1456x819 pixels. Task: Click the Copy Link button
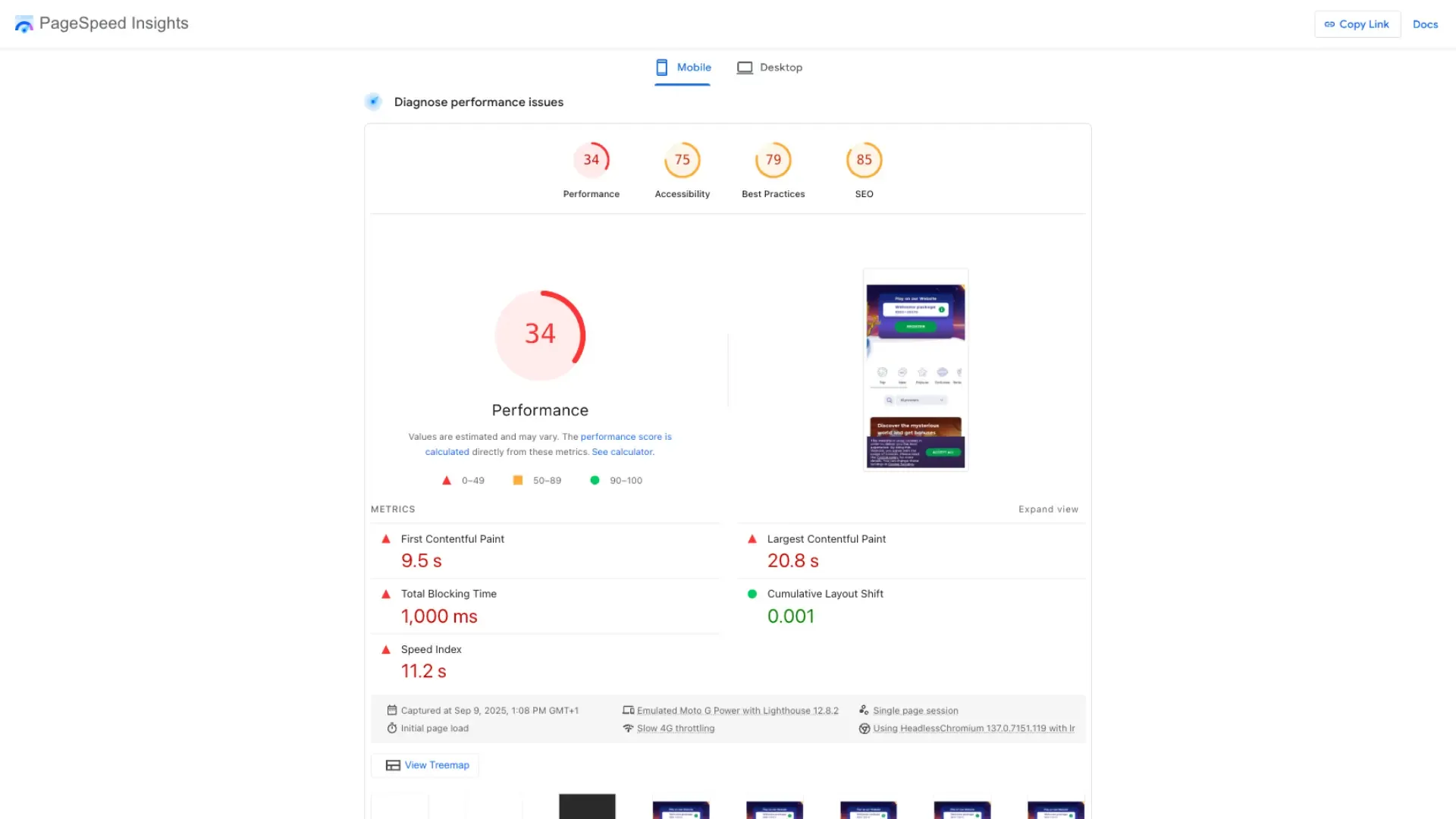click(x=1357, y=24)
